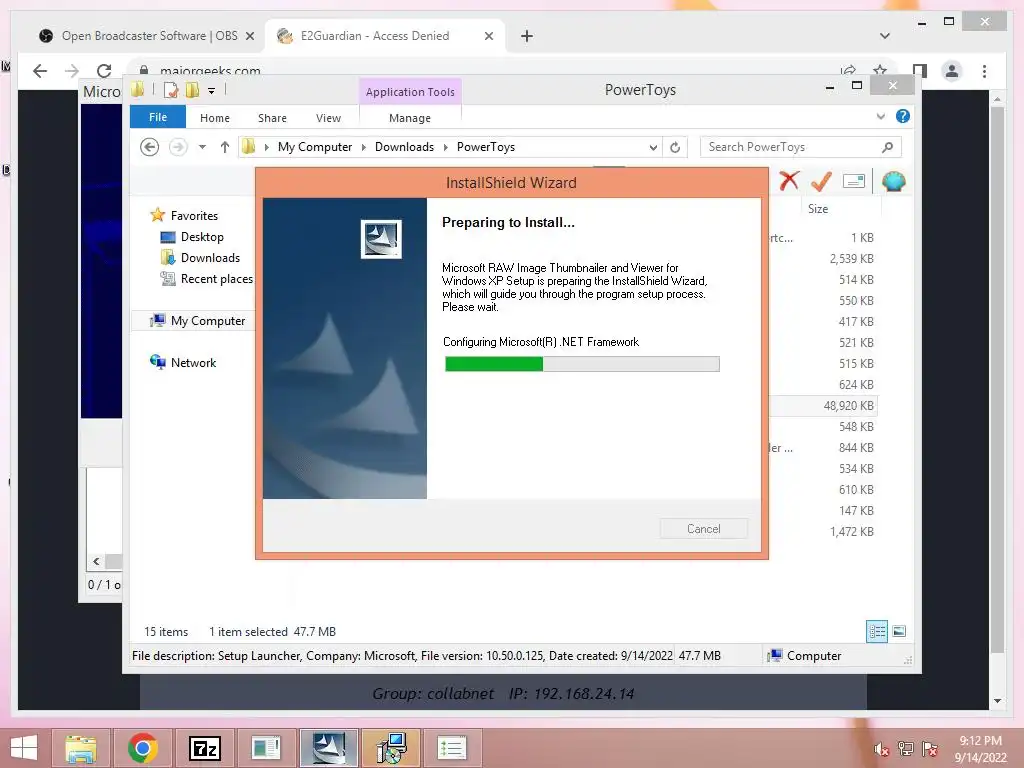The image size is (1024, 768).
Task: Open Chrome three-dot menu
Action: (984, 71)
